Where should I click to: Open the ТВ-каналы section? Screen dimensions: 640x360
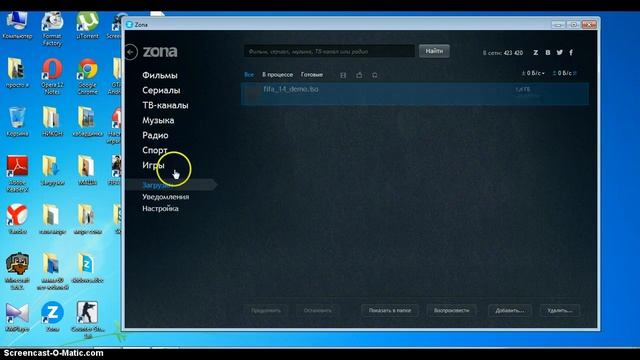click(165, 105)
